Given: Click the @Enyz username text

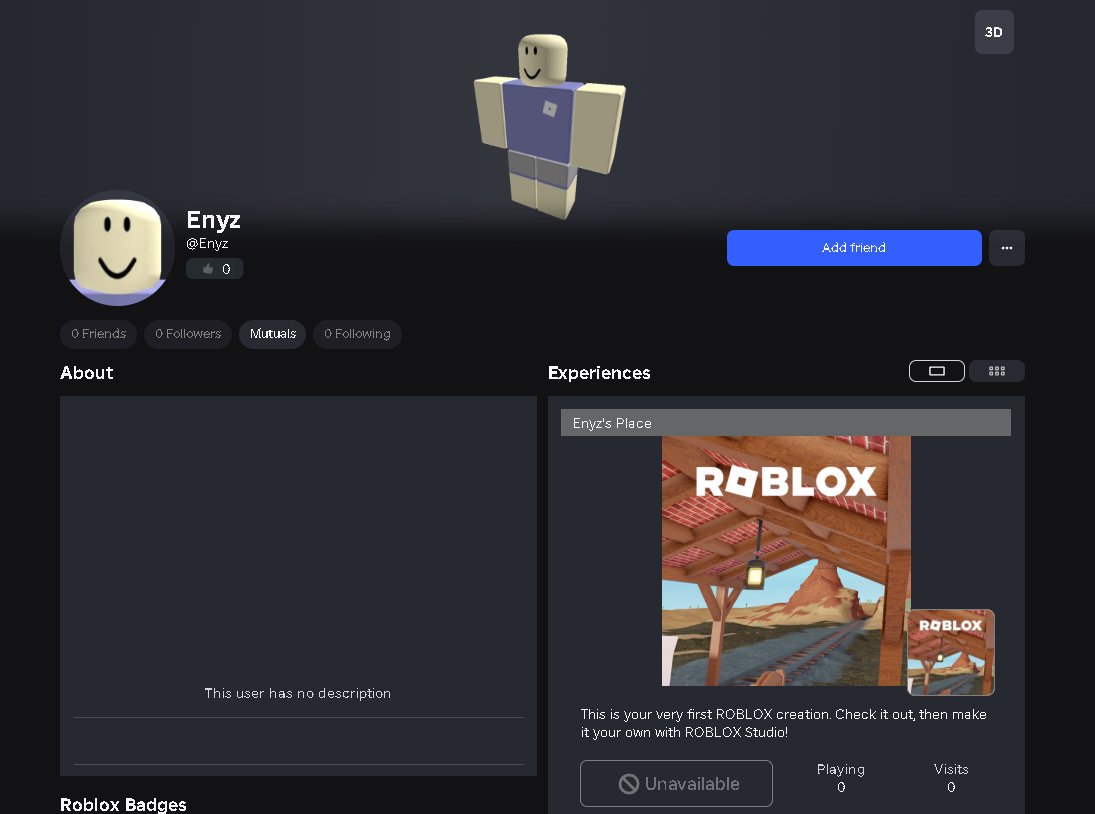Looking at the screenshot, I should coord(207,244).
